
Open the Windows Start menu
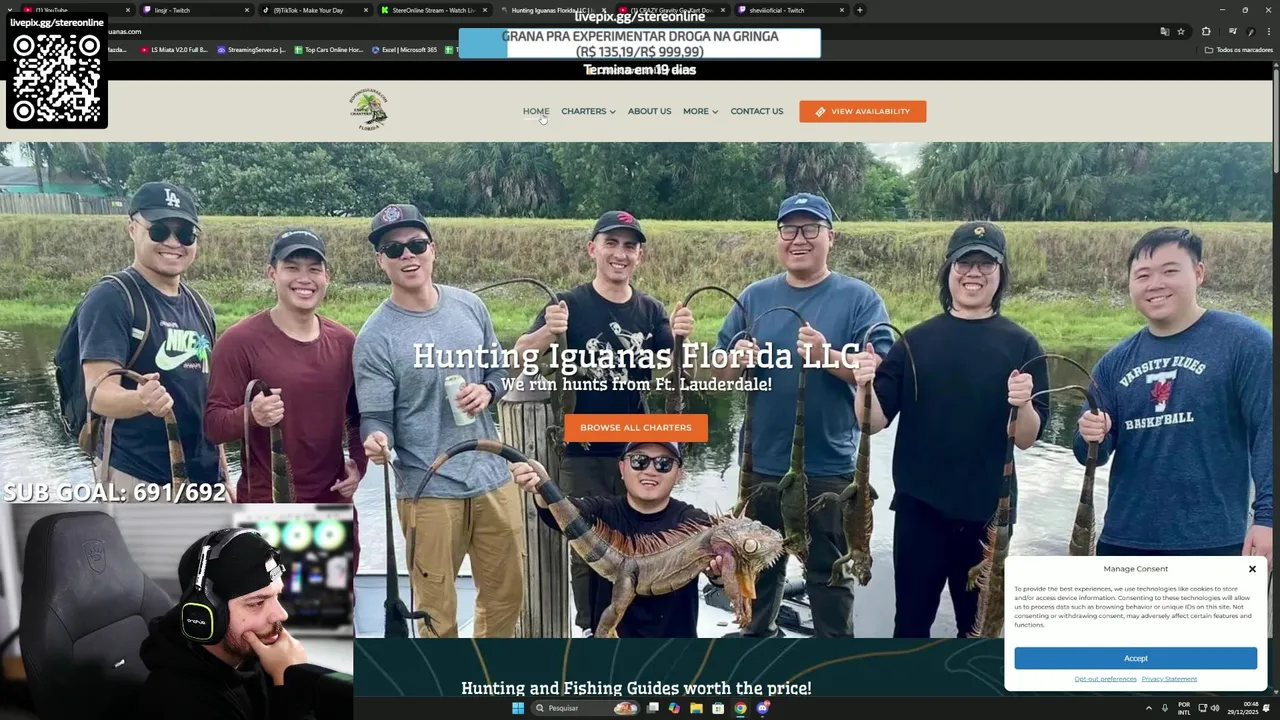pos(517,708)
